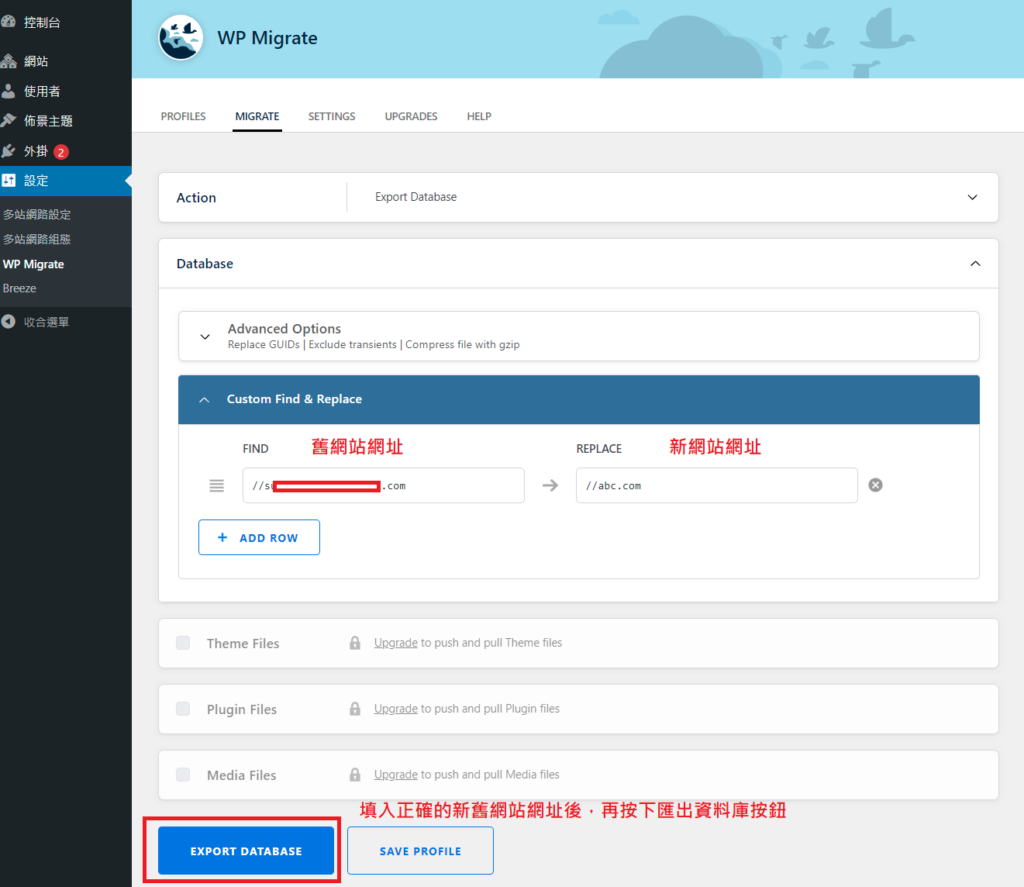
Task: Click the lock icon beside Theme Files
Action: 355,643
